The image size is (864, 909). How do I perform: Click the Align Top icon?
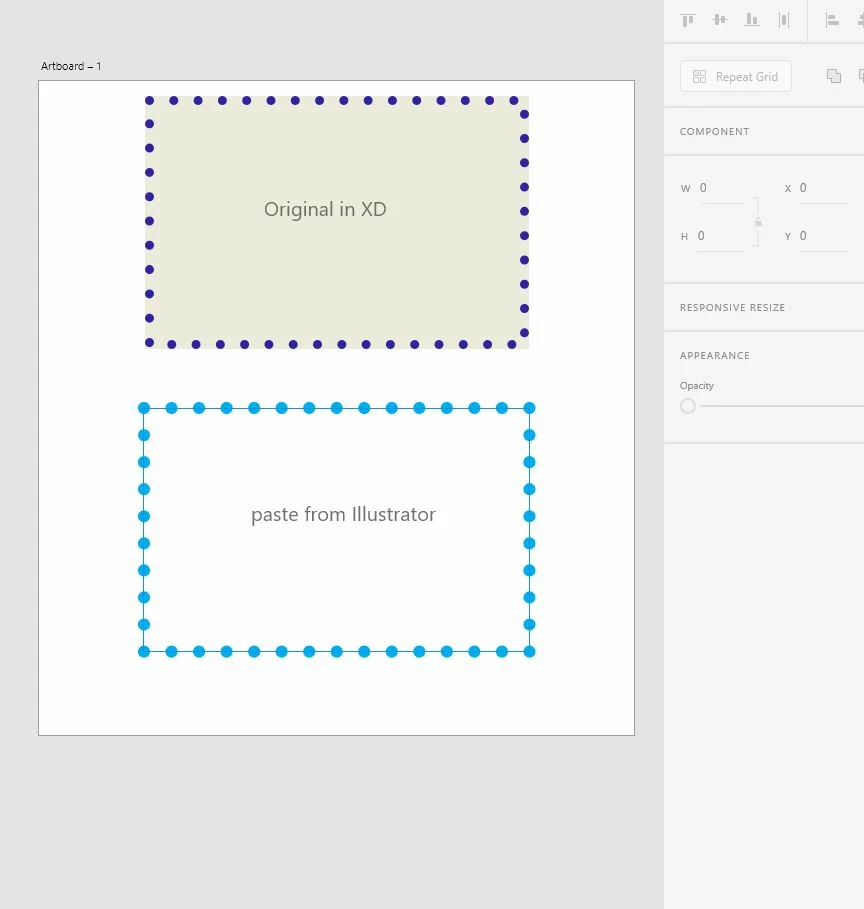pyautogui.click(x=688, y=20)
